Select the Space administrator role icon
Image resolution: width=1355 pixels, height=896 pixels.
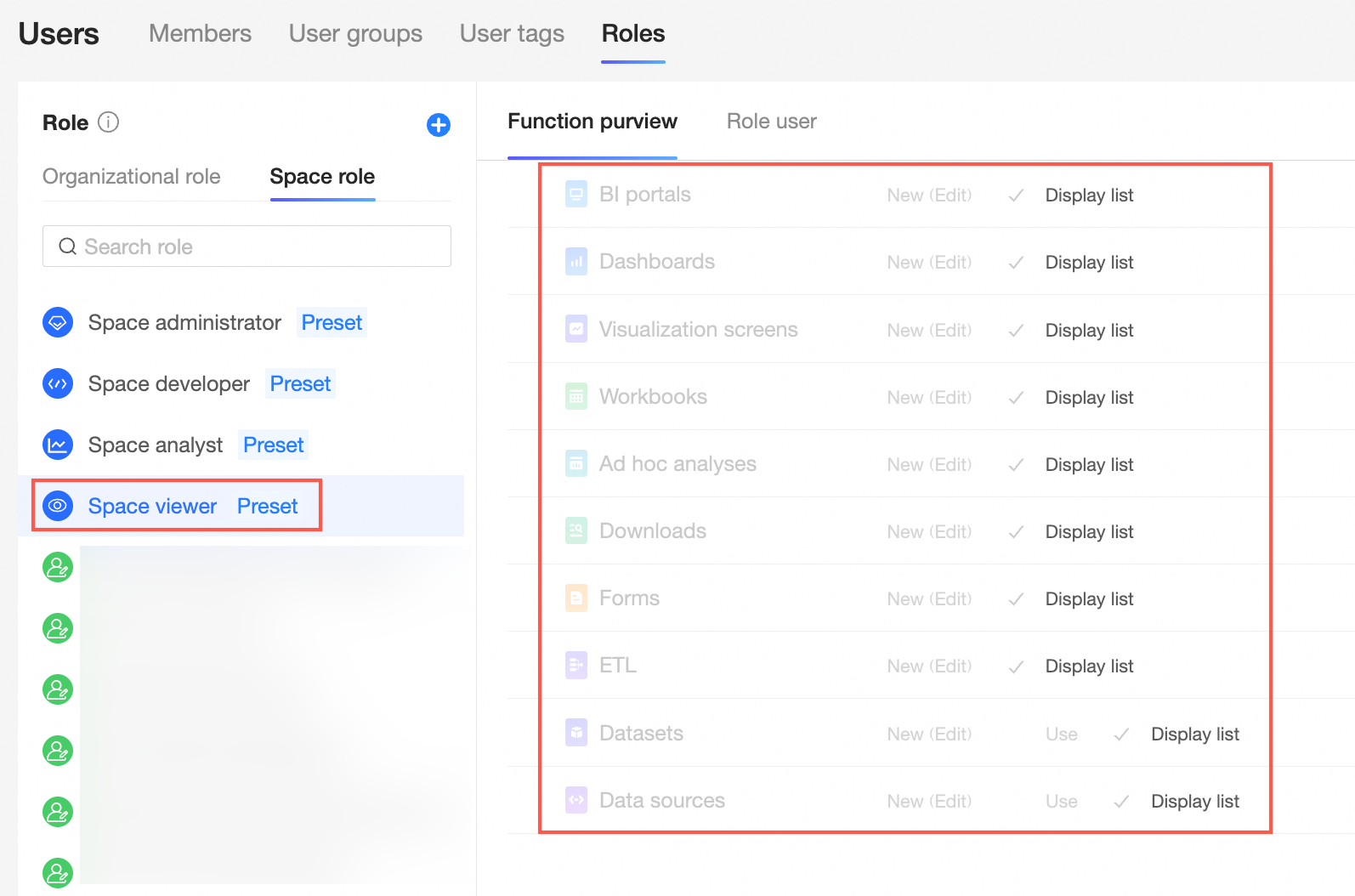coord(58,322)
